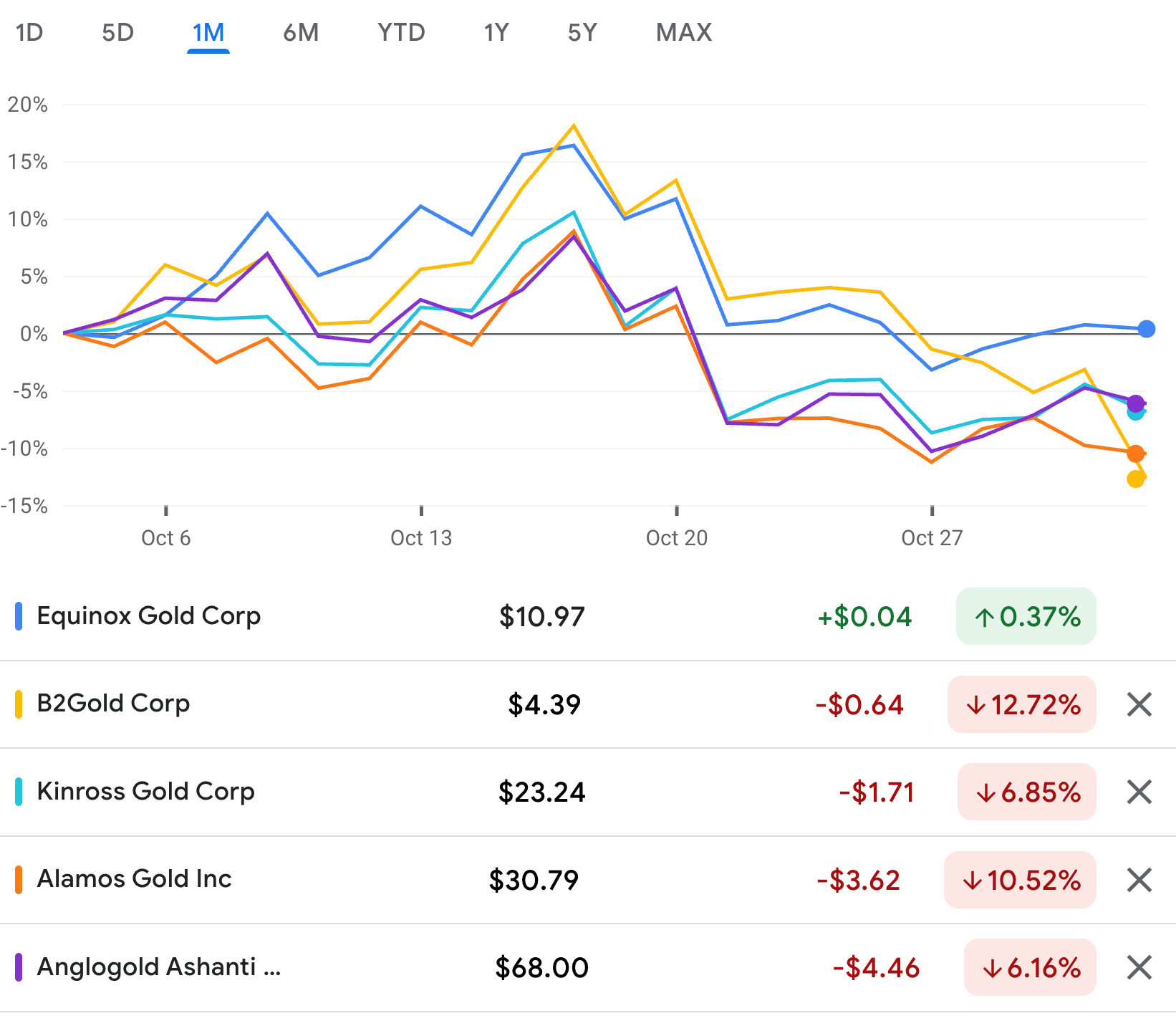Remove Alamos Gold Inc from comparison
This screenshot has height=1026, width=1176.
point(1139,880)
